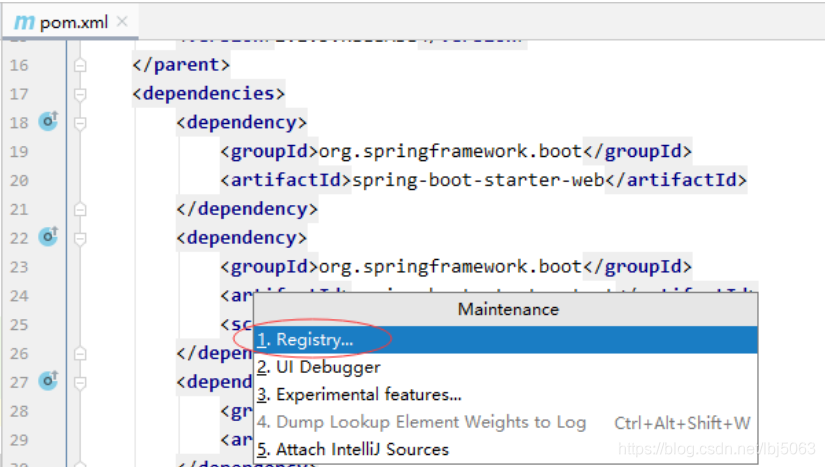Collapse the dependency block at line 27

click(80, 382)
